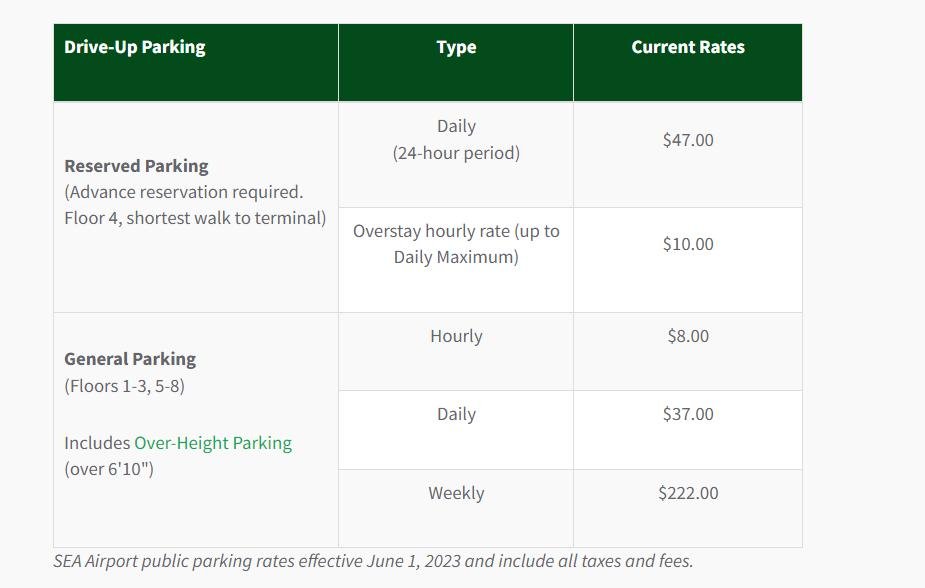Click Daily under General Parking
Image resolution: width=925 pixels, height=588 pixels.
[456, 414]
